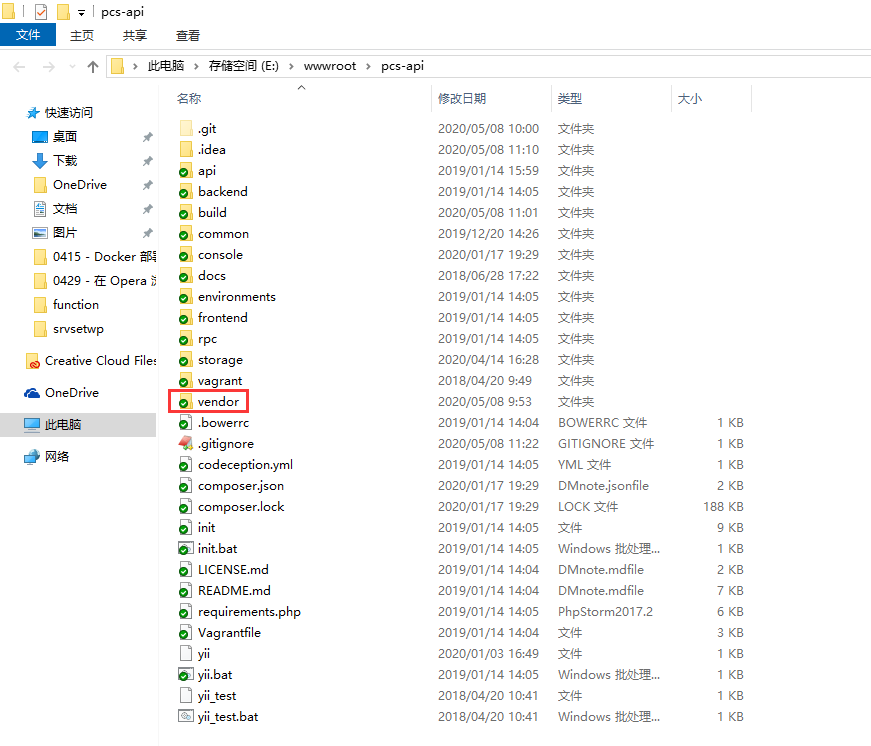The height and width of the screenshot is (746, 871).
Task: Select the vagrant folder name
Action: (220, 381)
